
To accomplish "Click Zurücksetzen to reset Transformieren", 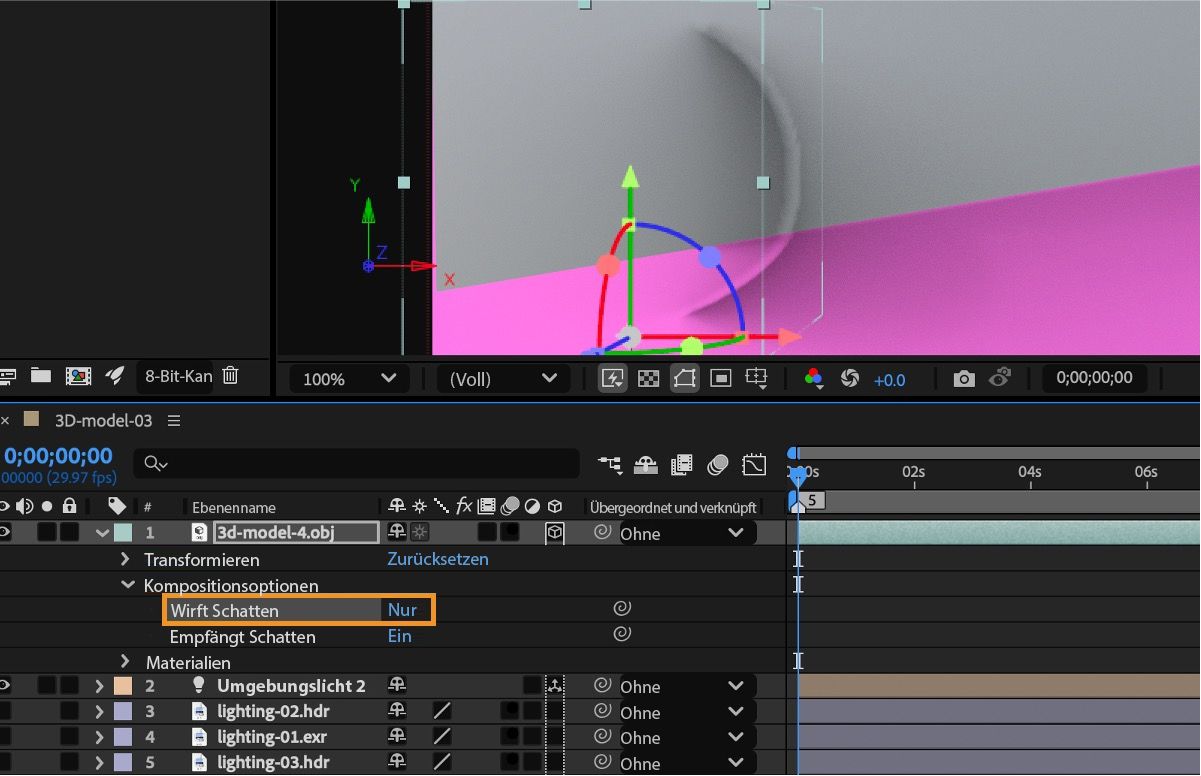I will [x=437, y=559].
